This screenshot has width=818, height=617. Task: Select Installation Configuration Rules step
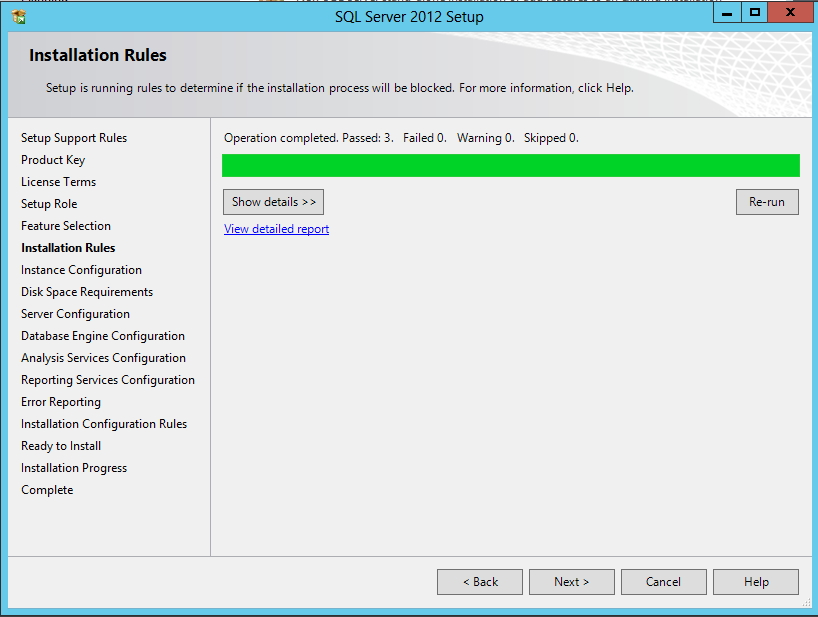coord(104,424)
